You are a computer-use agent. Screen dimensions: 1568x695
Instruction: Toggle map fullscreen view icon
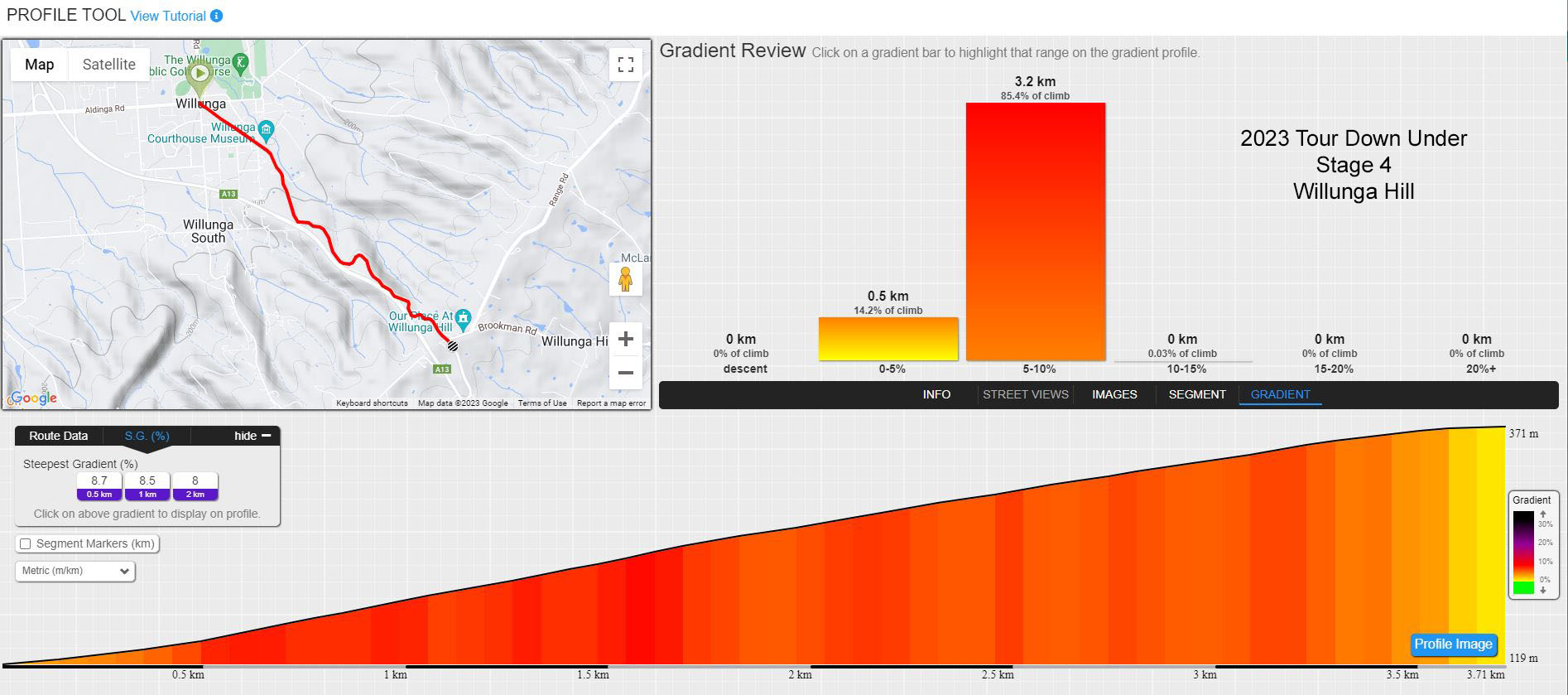626,65
